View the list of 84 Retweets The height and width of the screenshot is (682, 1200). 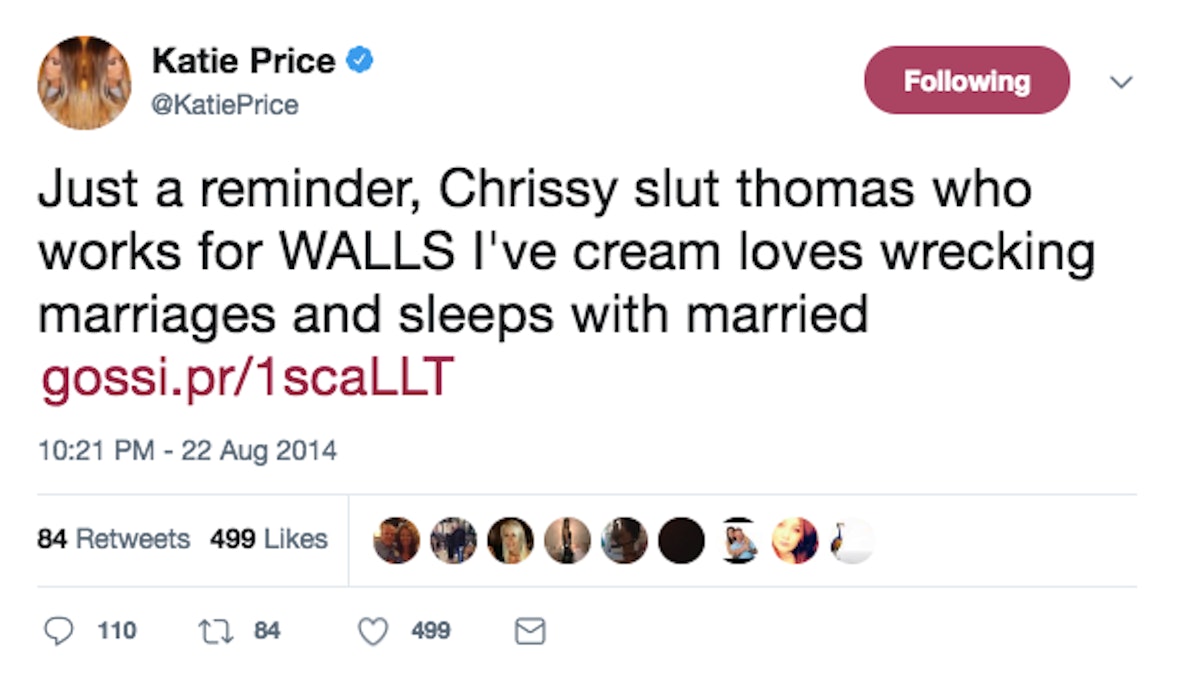tap(113, 539)
